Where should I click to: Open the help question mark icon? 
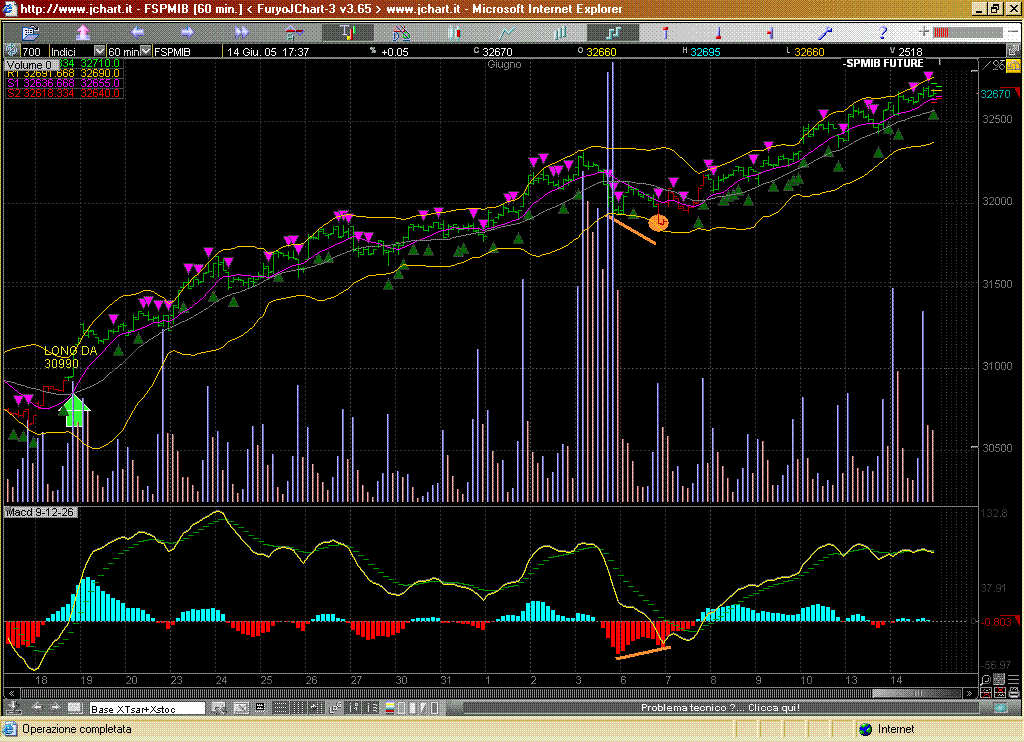point(882,33)
